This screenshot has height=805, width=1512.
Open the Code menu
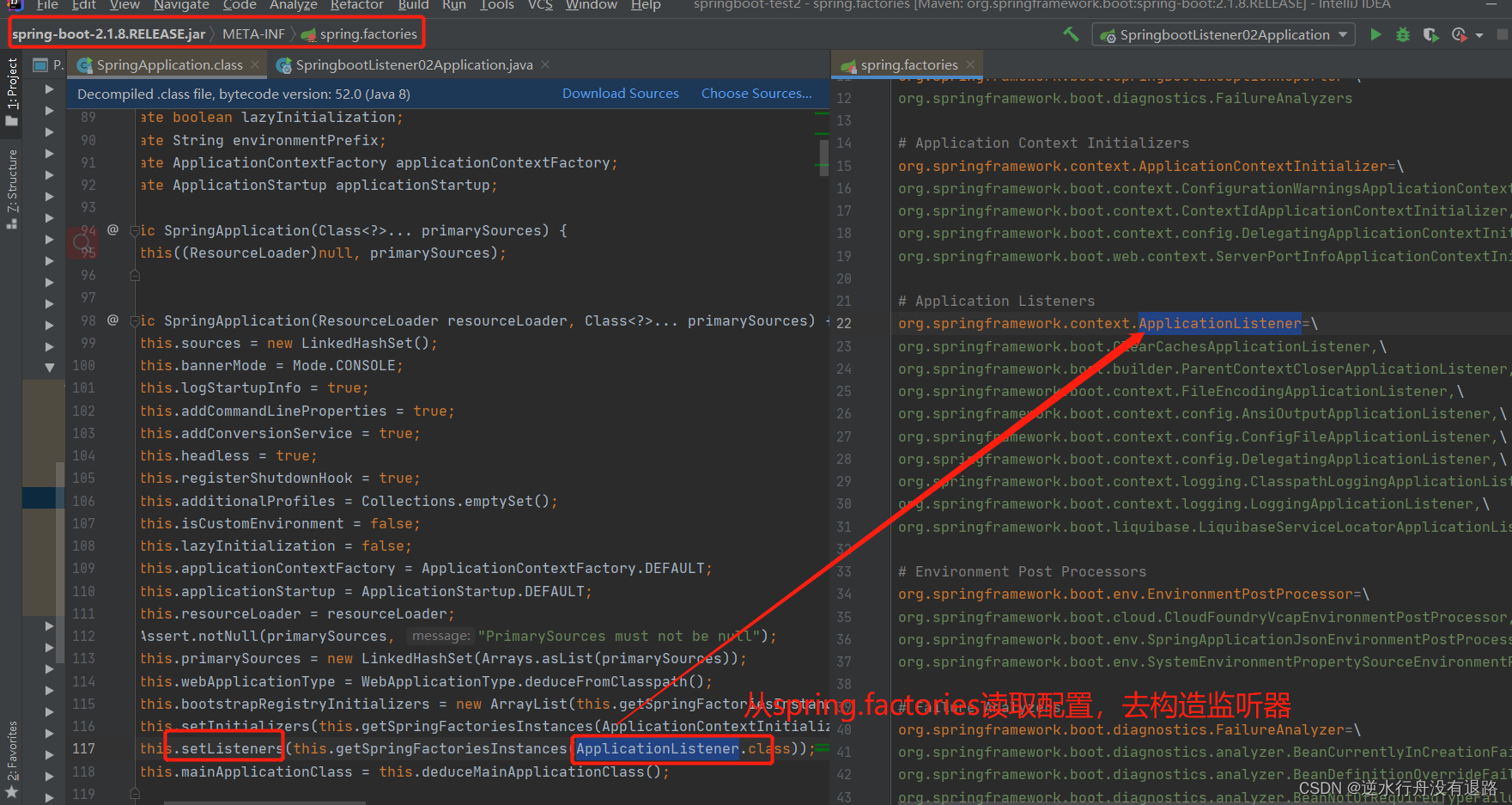(240, 5)
